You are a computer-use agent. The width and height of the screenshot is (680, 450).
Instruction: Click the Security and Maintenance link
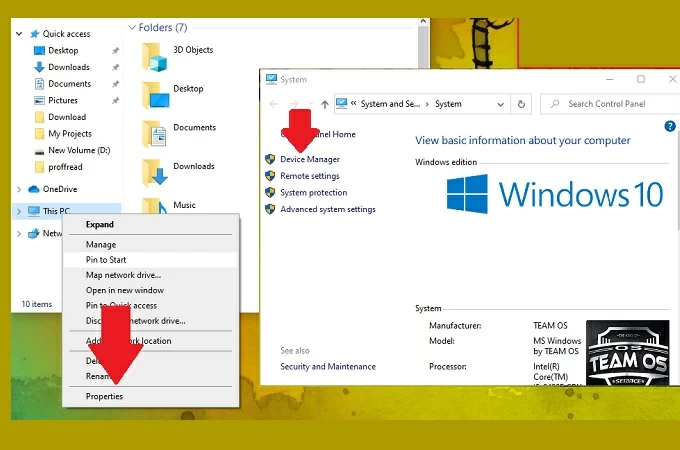click(328, 366)
